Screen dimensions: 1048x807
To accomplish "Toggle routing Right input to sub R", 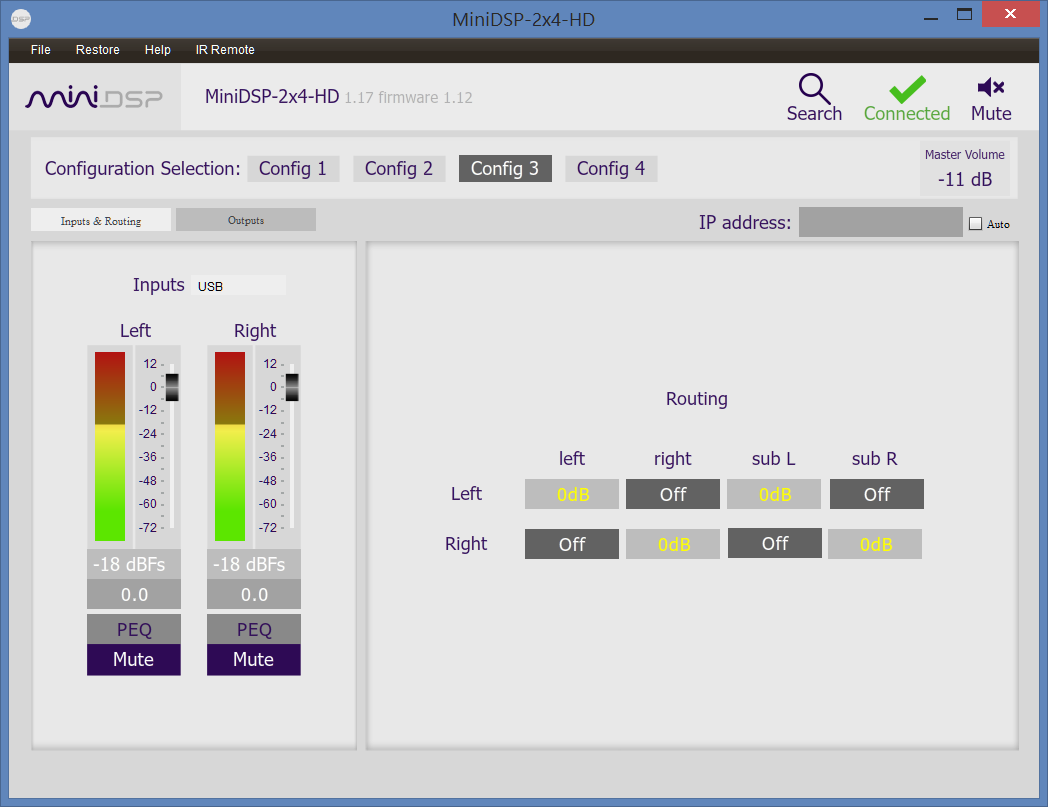I will (x=875, y=544).
